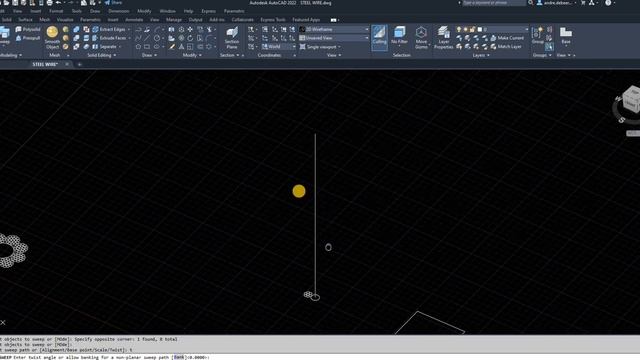This screenshot has width=640, height=360.
Task: Switch to the Collaborate ribbon tab
Action: [242, 20]
